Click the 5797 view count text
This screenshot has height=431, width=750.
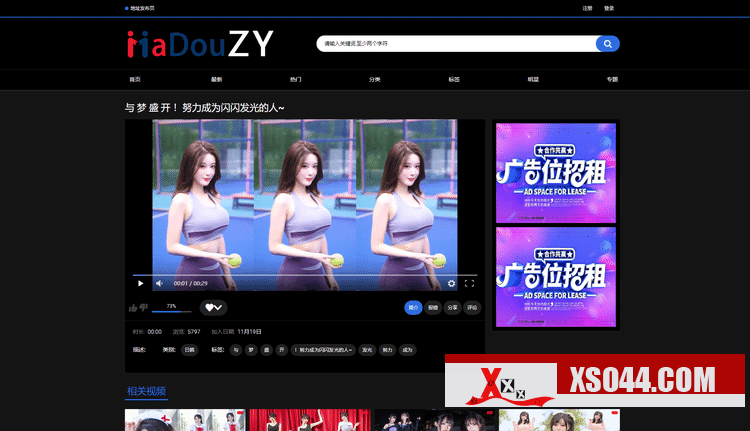click(x=194, y=332)
